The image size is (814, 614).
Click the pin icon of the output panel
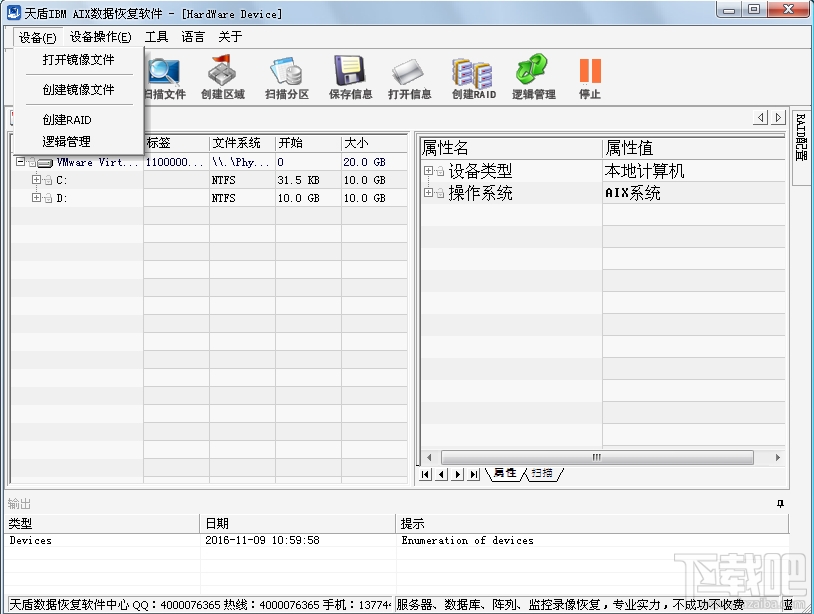[x=780, y=503]
